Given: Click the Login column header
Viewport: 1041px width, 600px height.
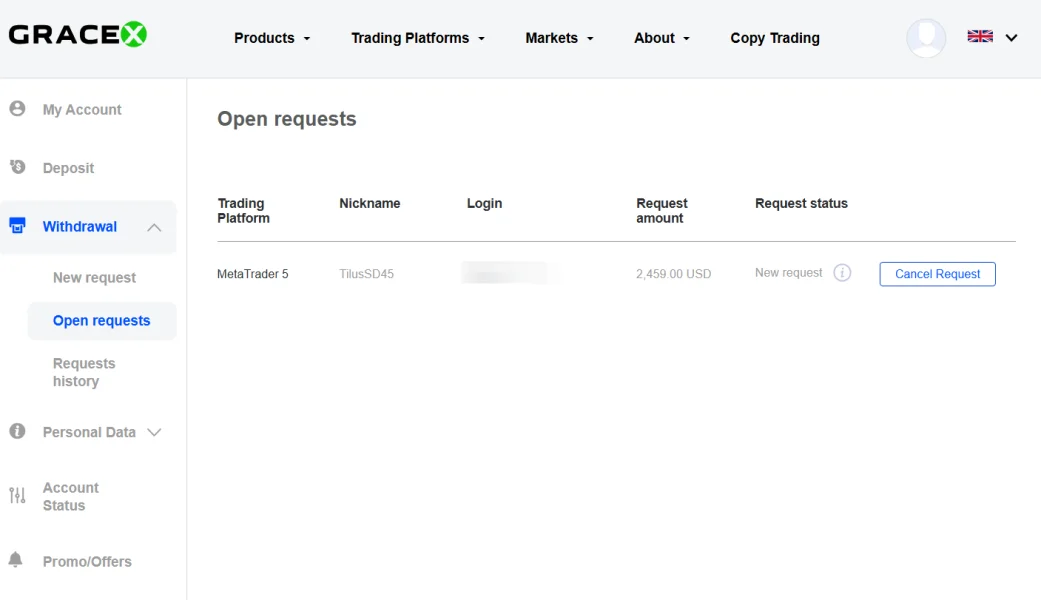Looking at the screenshot, I should 484,203.
